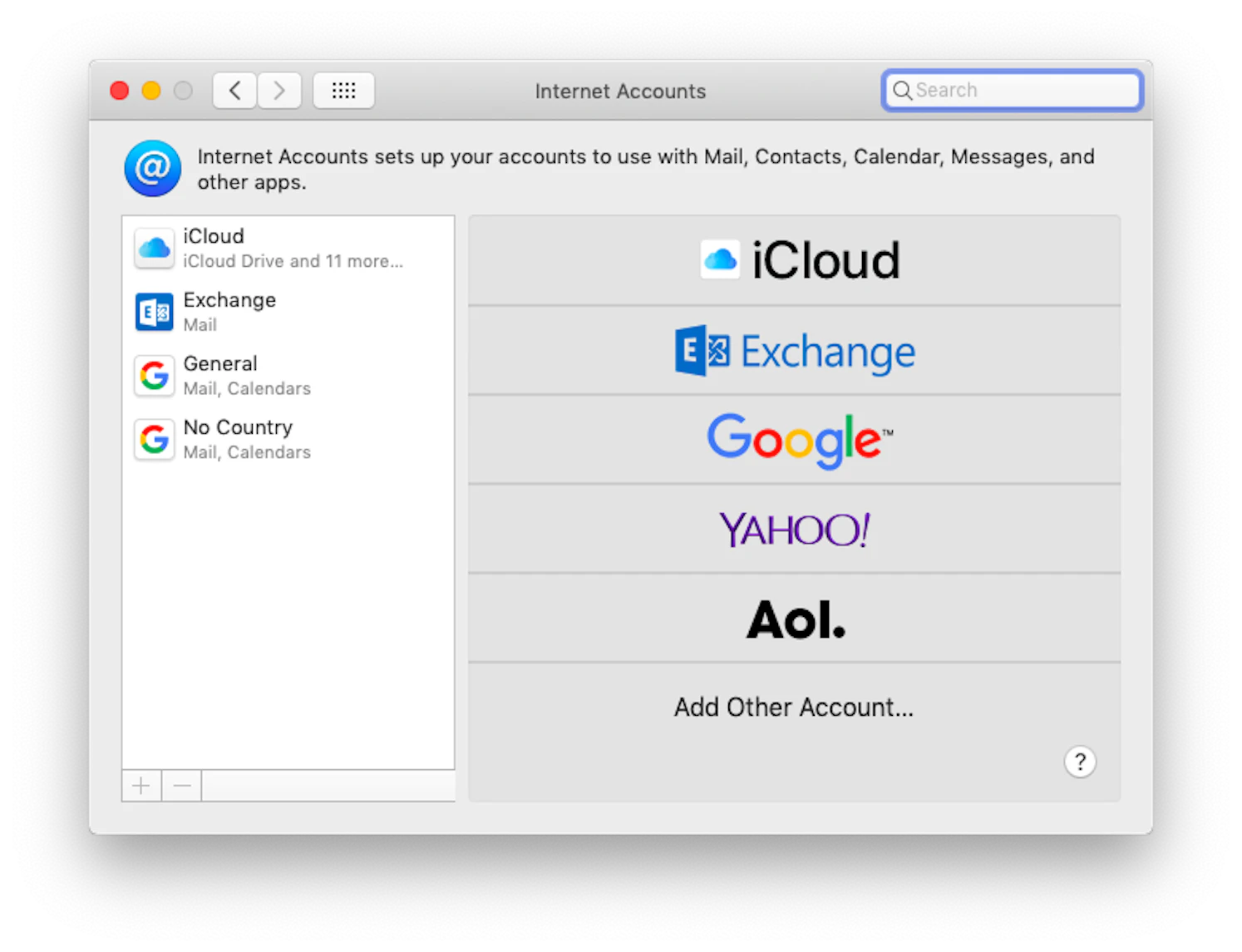
Task: Focus the Search field
Action: point(1013,90)
